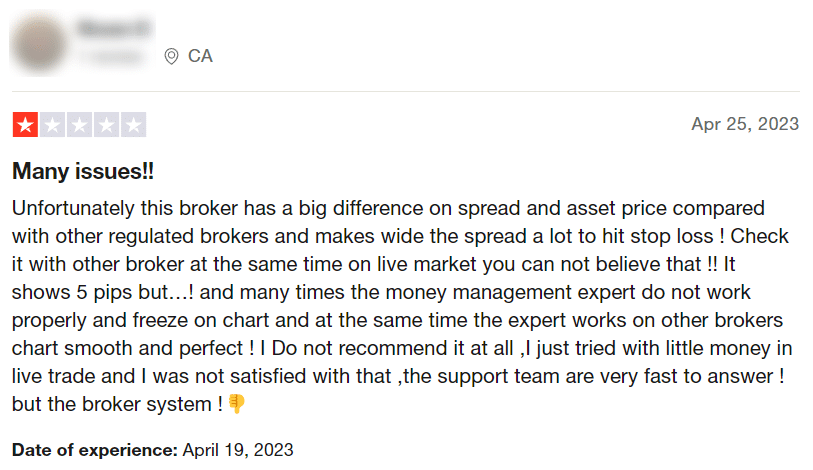
Task: Open the "Many issues!!" review title
Action: click(x=83, y=171)
